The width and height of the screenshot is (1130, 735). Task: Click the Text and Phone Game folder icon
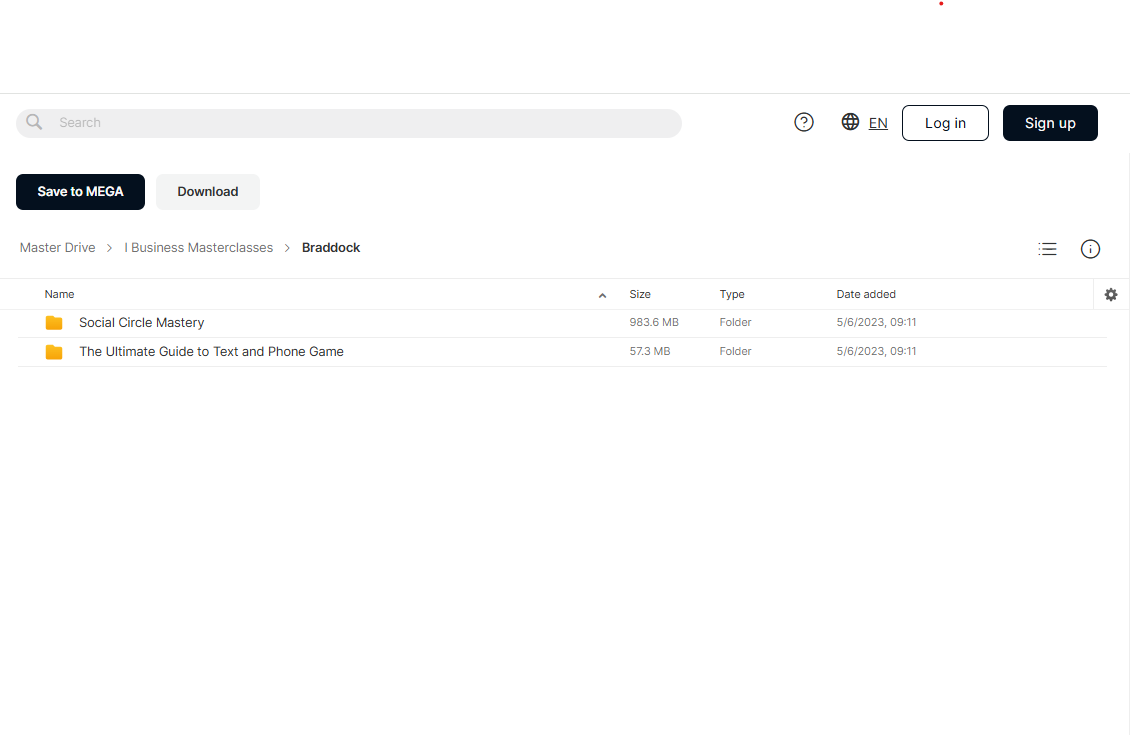point(54,352)
